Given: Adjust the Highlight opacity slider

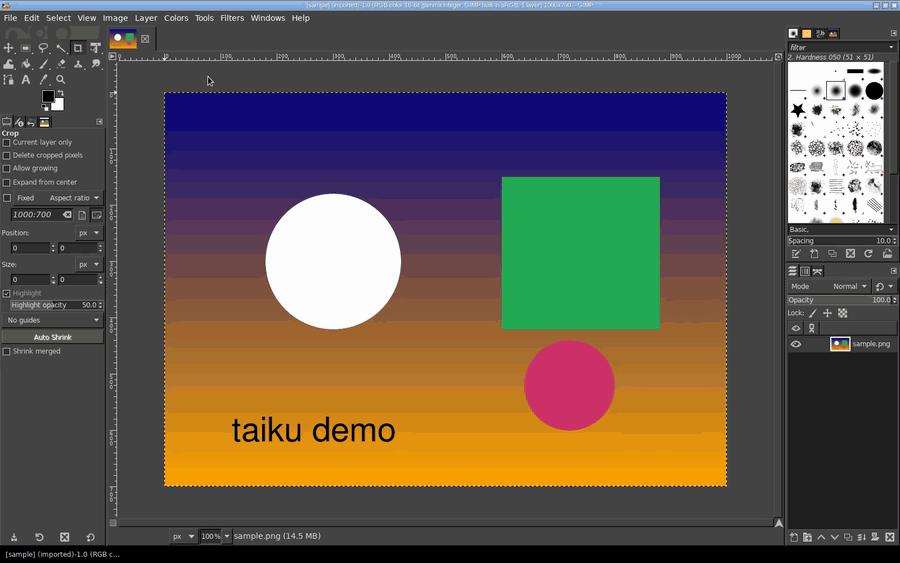Looking at the screenshot, I should [56, 305].
